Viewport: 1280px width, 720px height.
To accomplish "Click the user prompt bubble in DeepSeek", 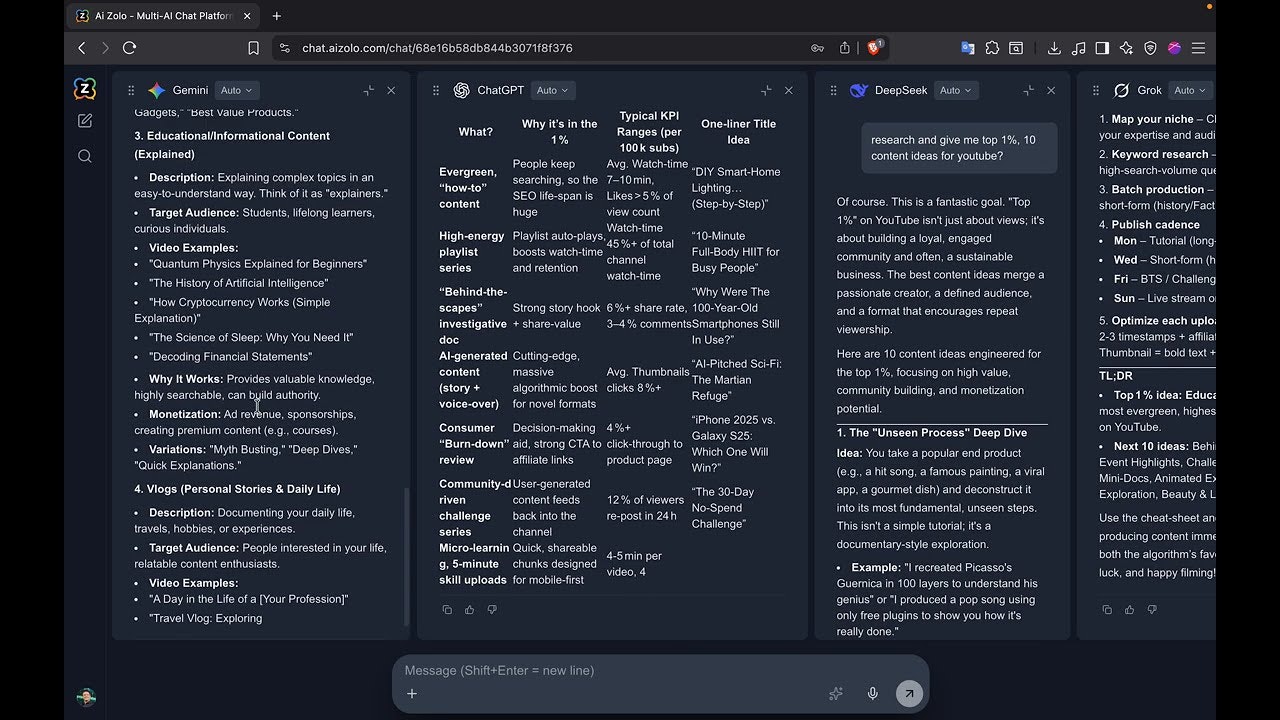I will [x=960, y=148].
